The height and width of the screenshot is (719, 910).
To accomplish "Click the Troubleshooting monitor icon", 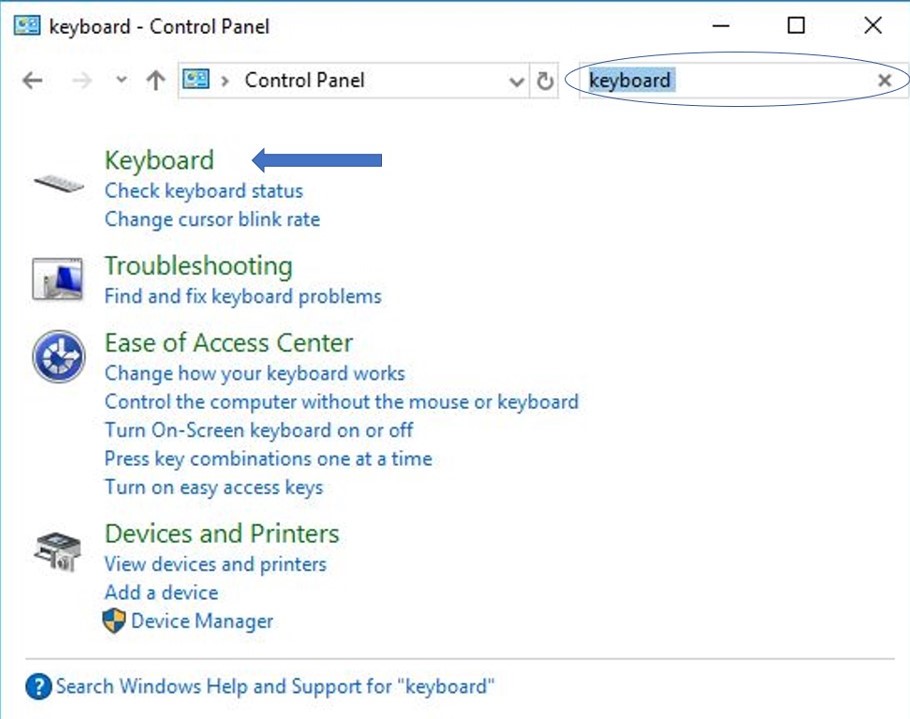I will pyautogui.click(x=57, y=279).
